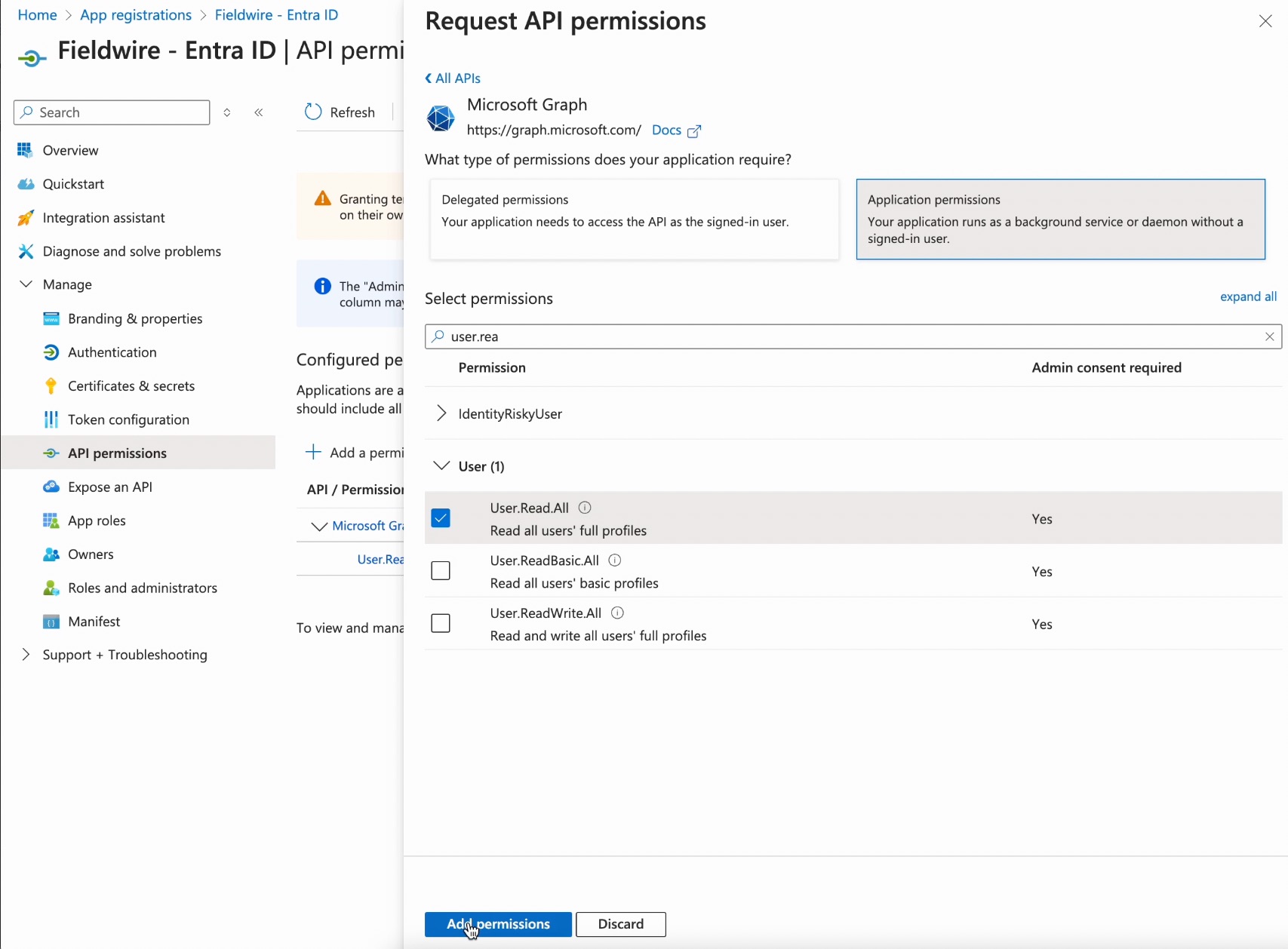Clear the permissions search box text
The image size is (1288, 949).
click(1270, 336)
